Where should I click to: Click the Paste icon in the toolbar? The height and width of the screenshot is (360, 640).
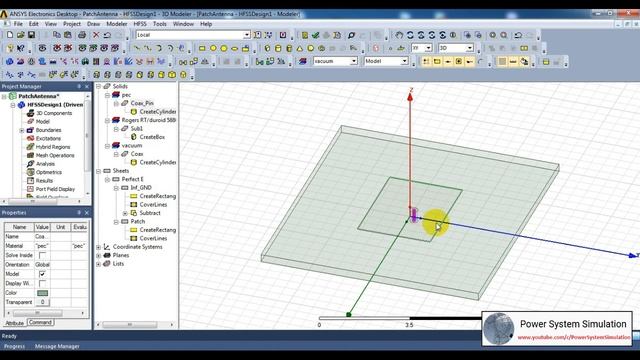pyautogui.click(x=67, y=35)
